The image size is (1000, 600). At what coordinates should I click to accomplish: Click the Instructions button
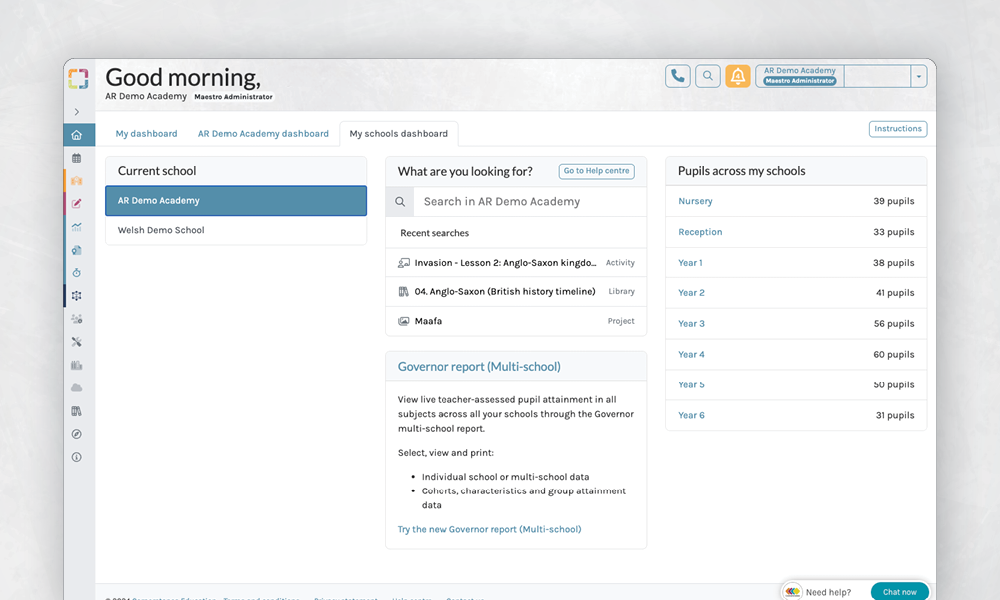click(897, 129)
